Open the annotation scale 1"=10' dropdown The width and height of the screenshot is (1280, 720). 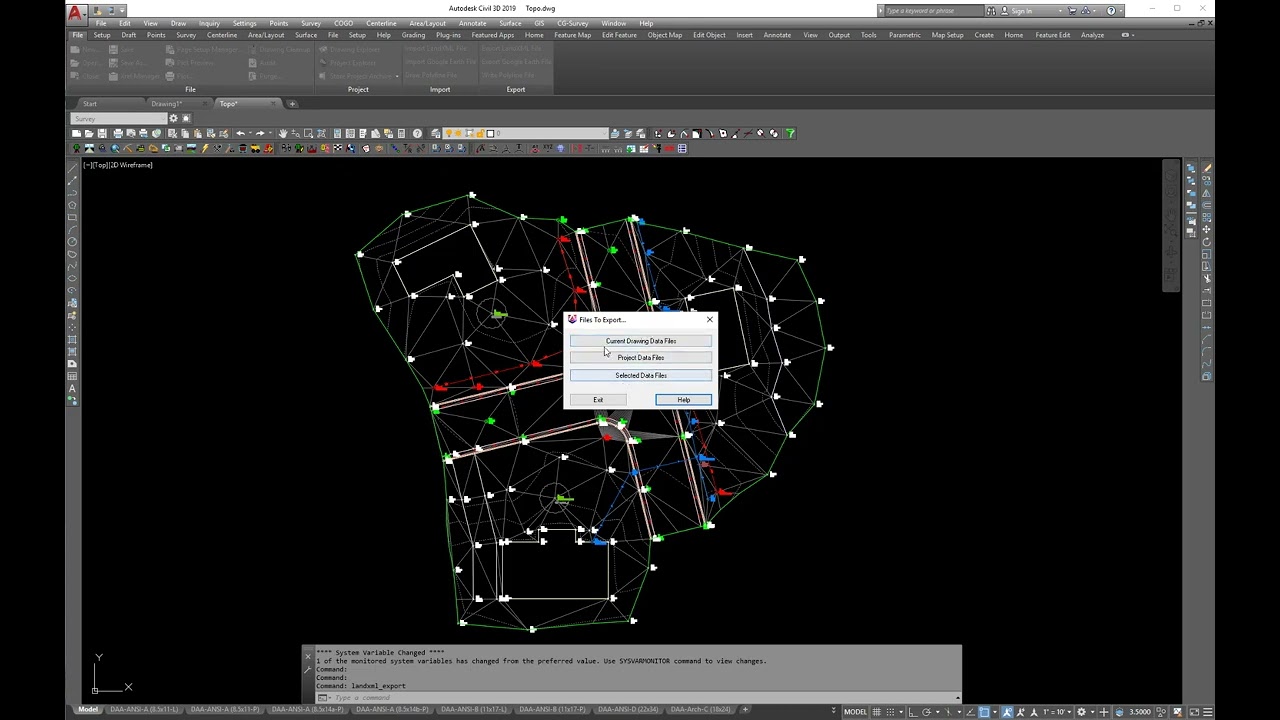point(1058,712)
